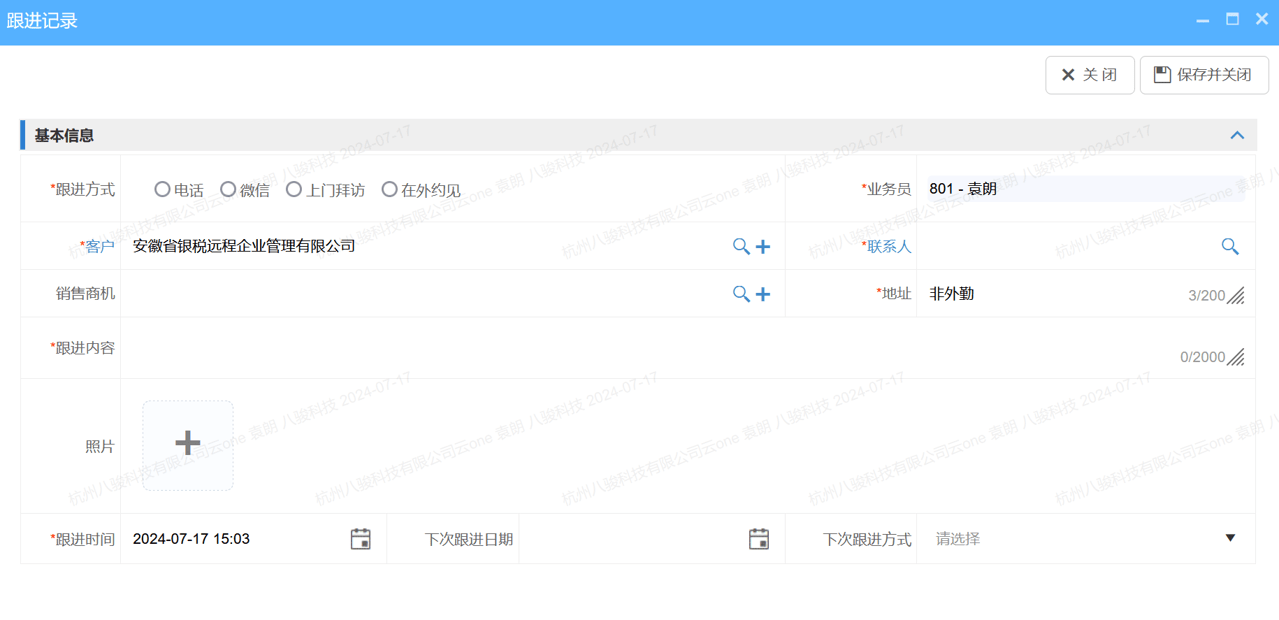Add a new customer with plus icon
This screenshot has height=620, width=1279.
763,246
